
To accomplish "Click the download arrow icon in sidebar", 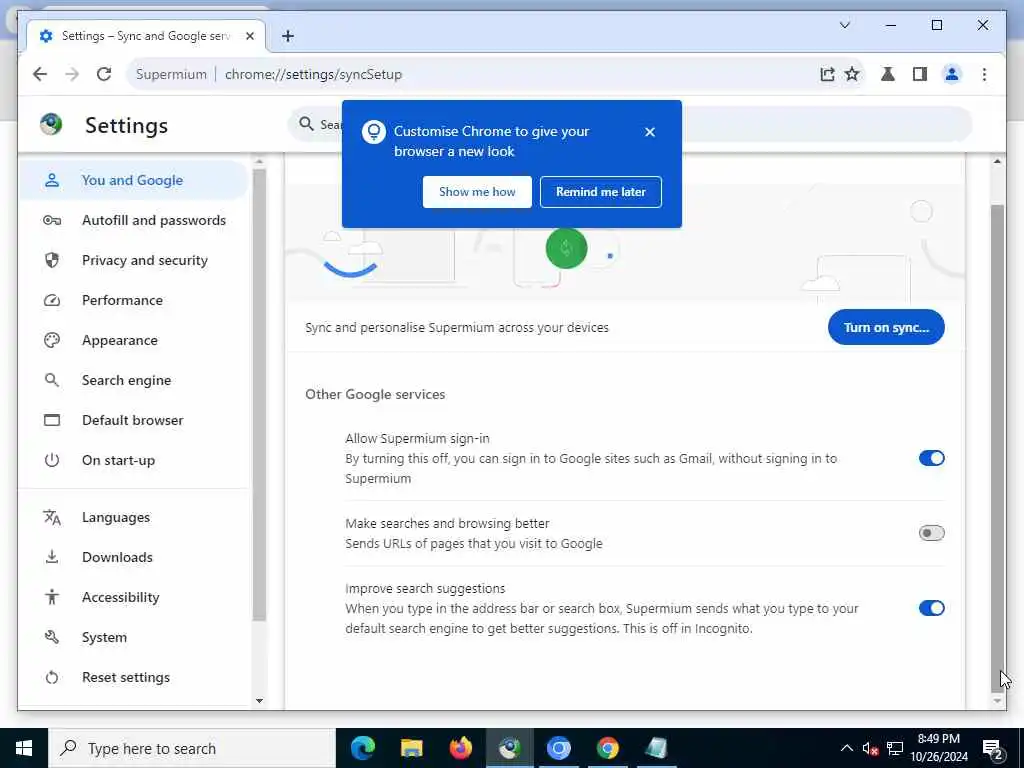I will point(52,557).
